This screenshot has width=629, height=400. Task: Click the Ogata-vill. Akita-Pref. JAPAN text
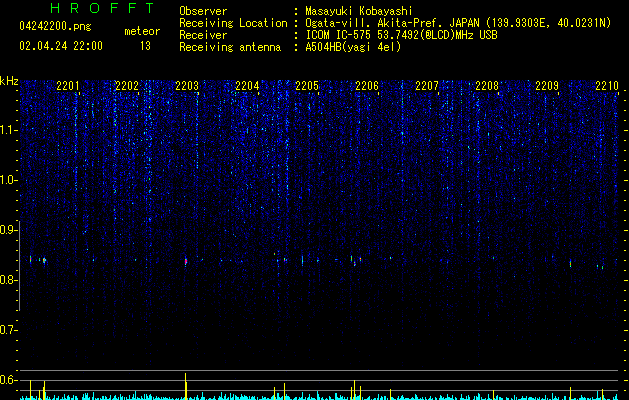click(x=392, y=23)
